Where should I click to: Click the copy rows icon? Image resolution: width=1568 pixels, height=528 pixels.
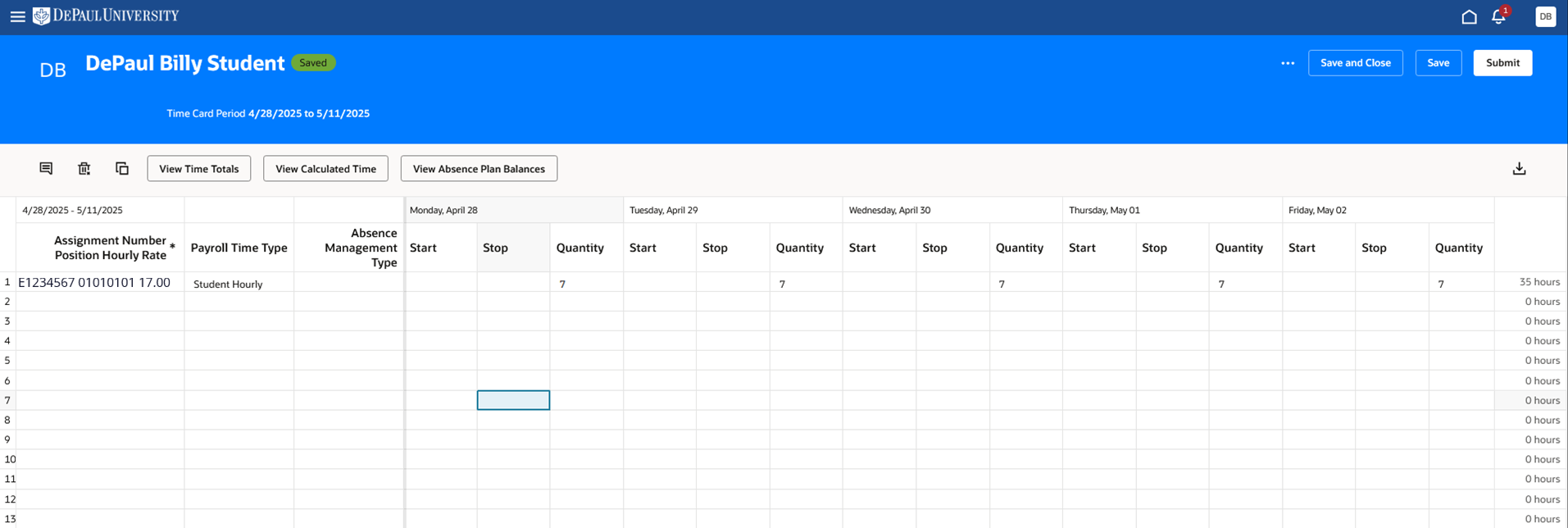[x=122, y=168]
